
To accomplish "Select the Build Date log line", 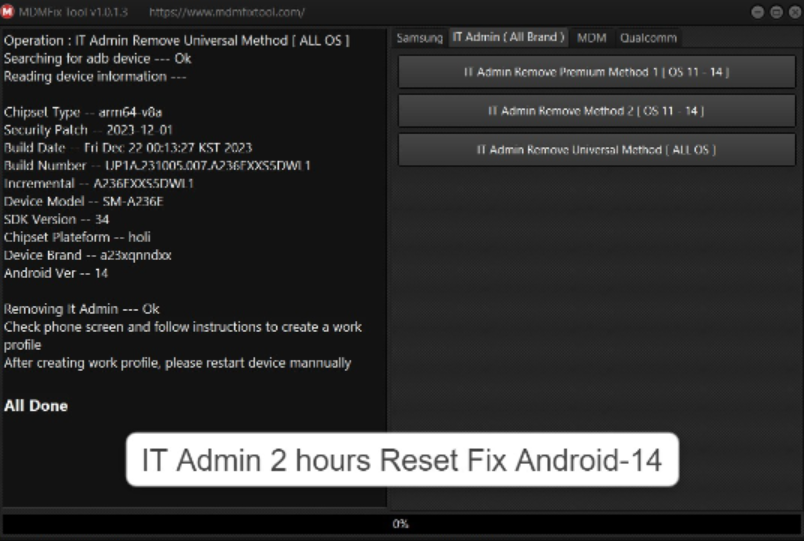I will coord(128,148).
